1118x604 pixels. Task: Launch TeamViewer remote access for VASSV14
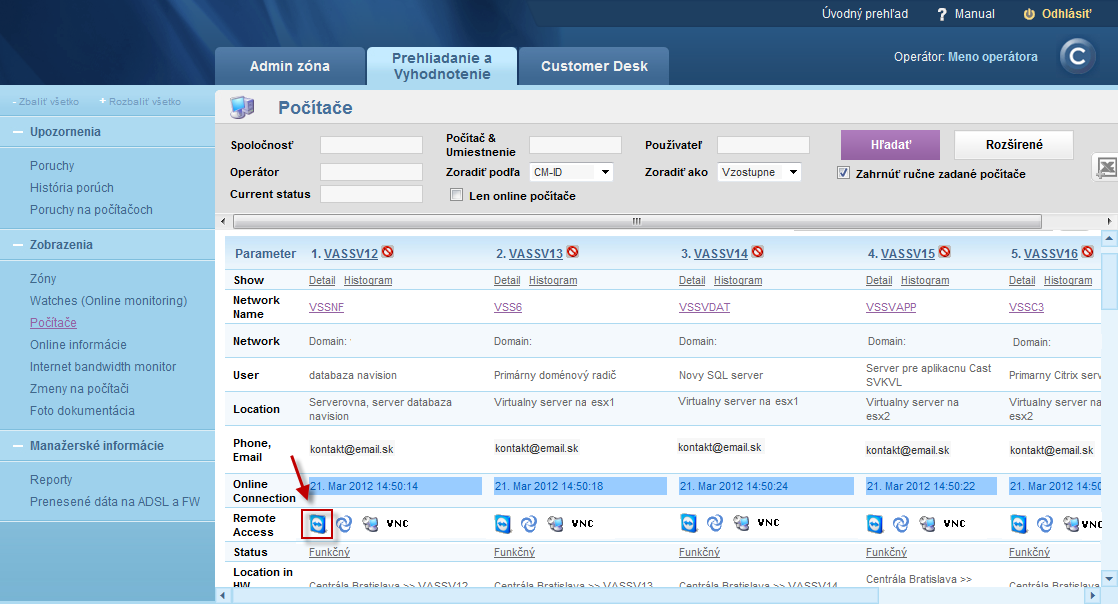point(688,523)
